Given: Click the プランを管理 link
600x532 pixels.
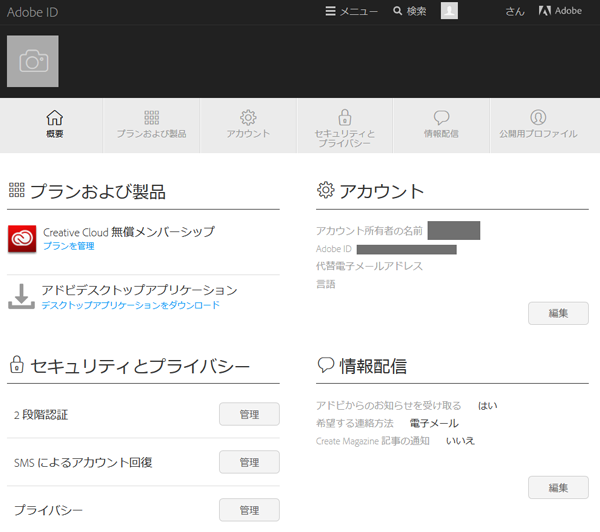Looking at the screenshot, I should point(69,246).
